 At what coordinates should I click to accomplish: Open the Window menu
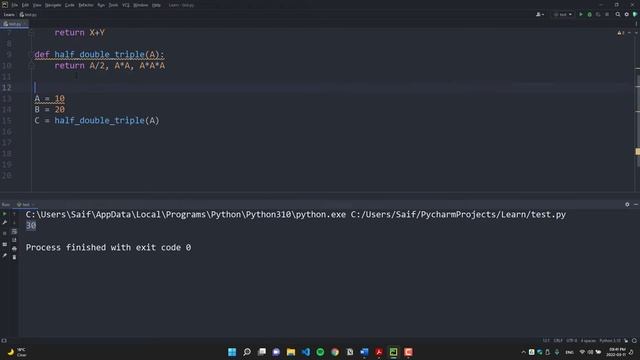point(140,5)
